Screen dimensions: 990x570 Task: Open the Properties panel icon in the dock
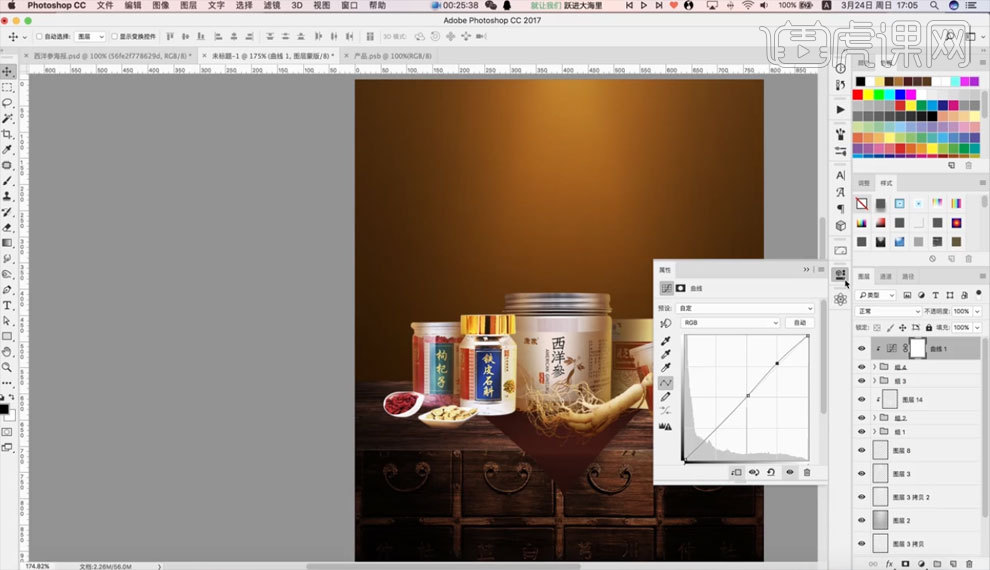click(x=840, y=275)
